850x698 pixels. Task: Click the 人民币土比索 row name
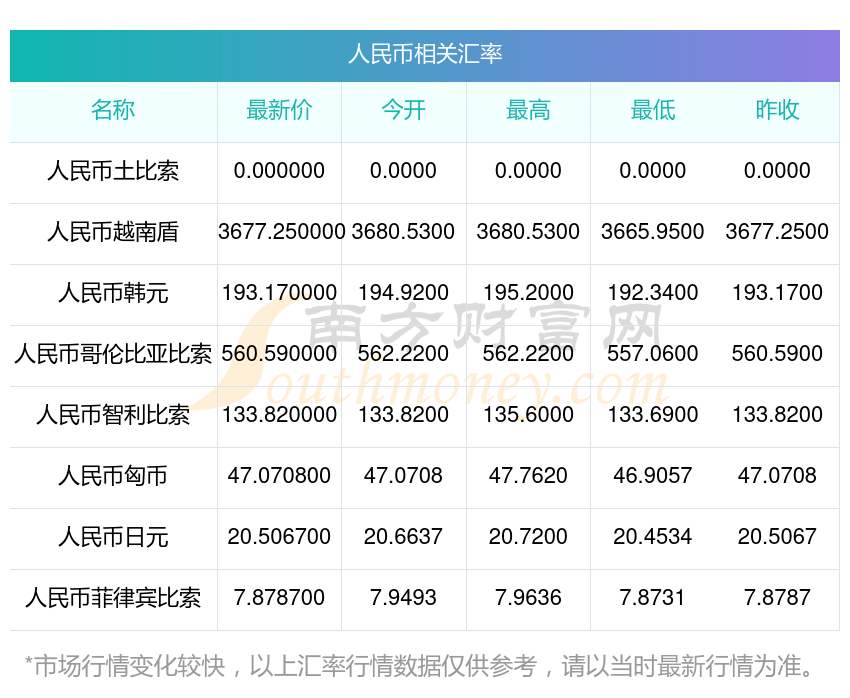tap(113, 171)
